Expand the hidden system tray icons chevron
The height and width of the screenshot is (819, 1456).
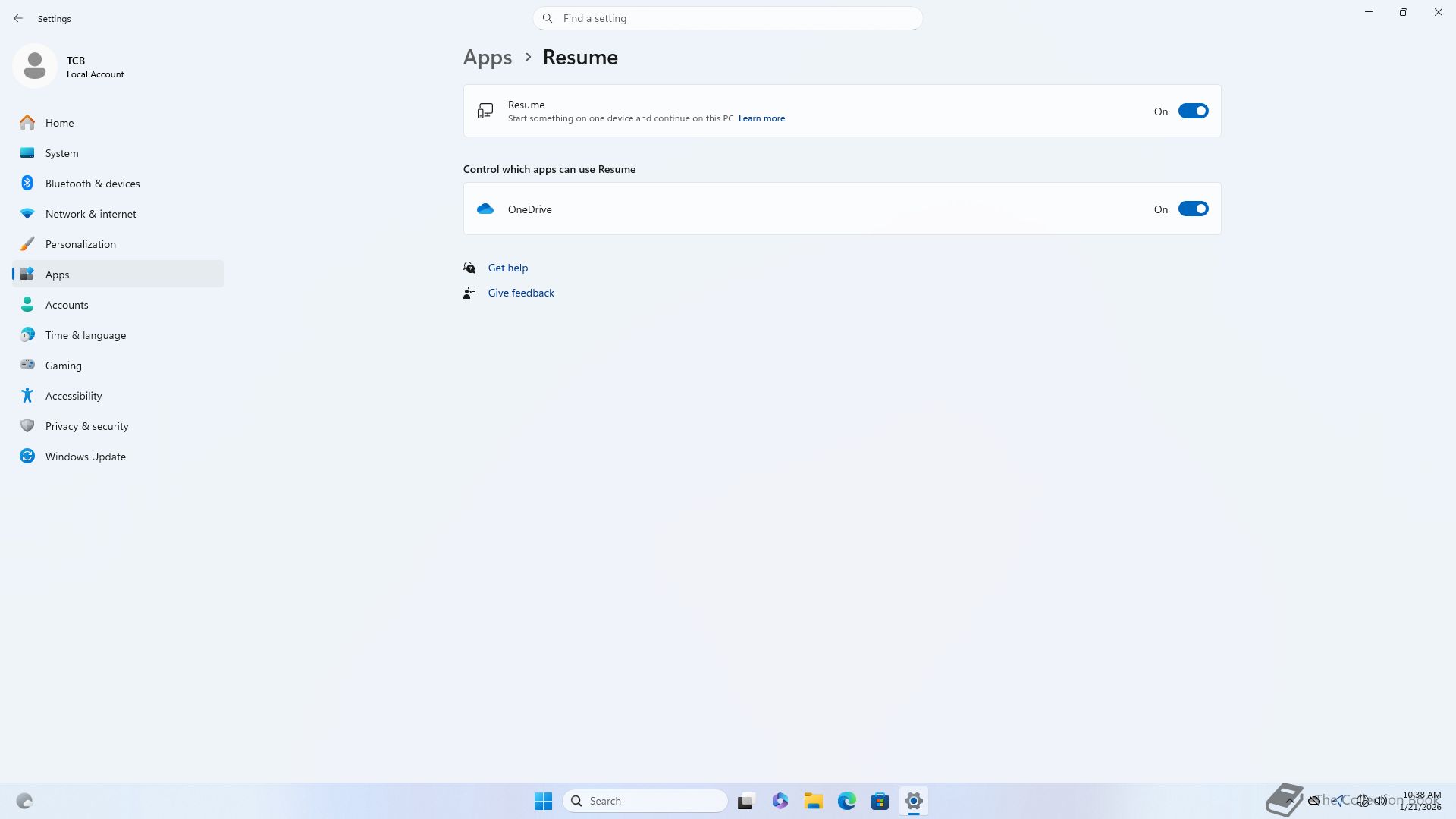1288,801
